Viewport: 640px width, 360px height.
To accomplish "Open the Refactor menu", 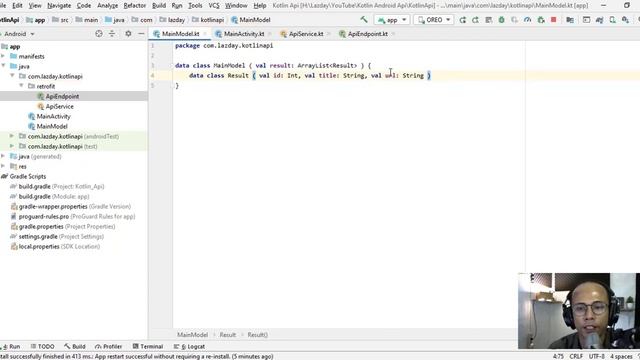I will coord(134,6).
